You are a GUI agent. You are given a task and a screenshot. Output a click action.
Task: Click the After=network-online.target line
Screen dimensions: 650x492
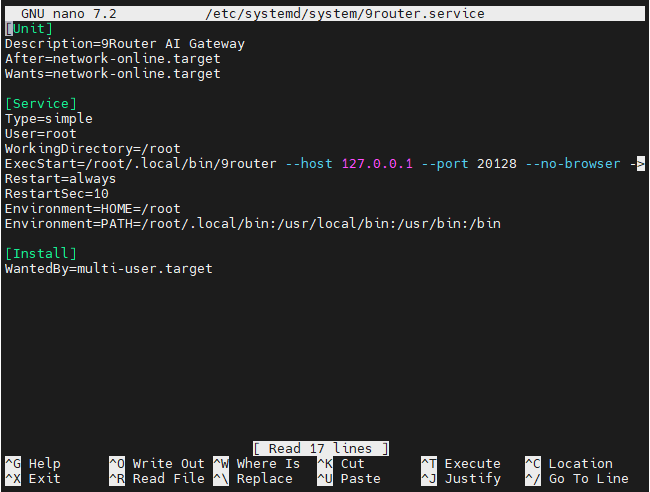[113, 59]
